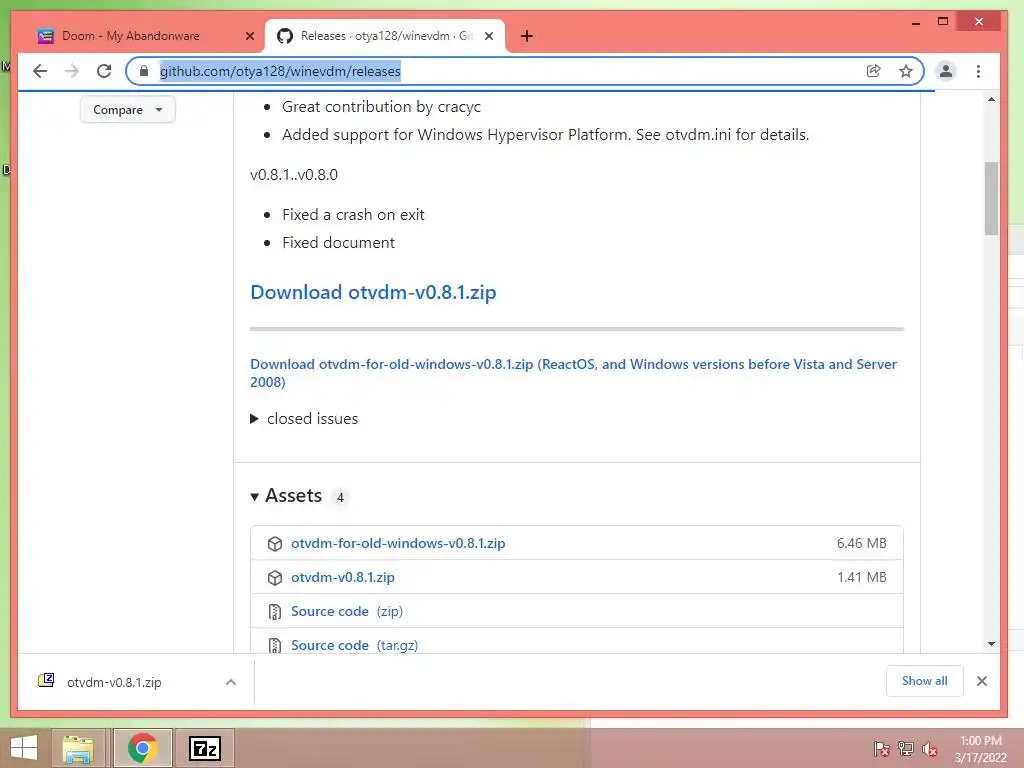Click Show all downloads button
This screenshot has width=1024, height=768.
tap(924, 681)
